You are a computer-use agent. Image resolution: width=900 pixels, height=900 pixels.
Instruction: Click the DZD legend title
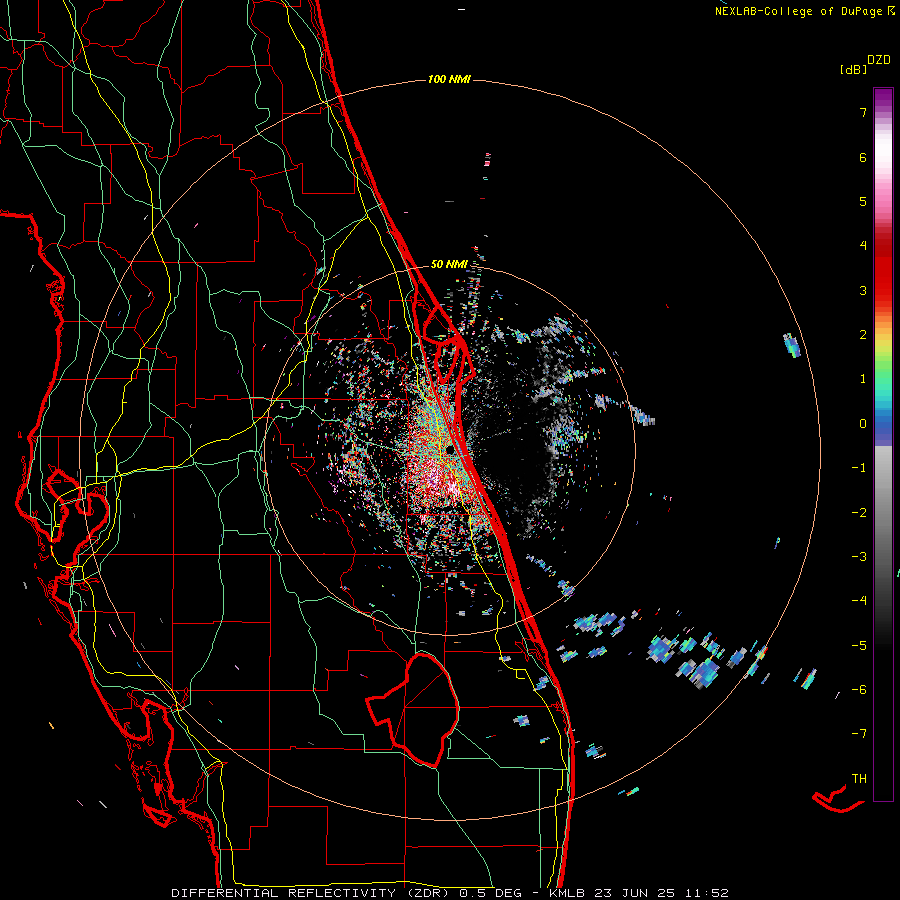tap(879, 60)
